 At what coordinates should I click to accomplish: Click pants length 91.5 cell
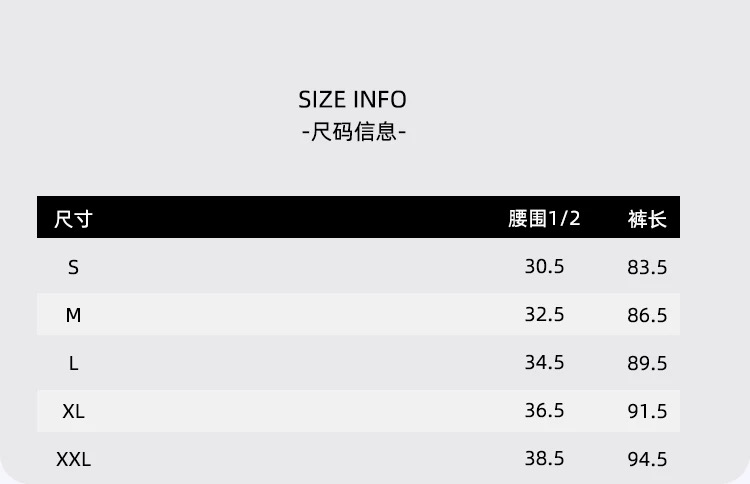(647, 412)
